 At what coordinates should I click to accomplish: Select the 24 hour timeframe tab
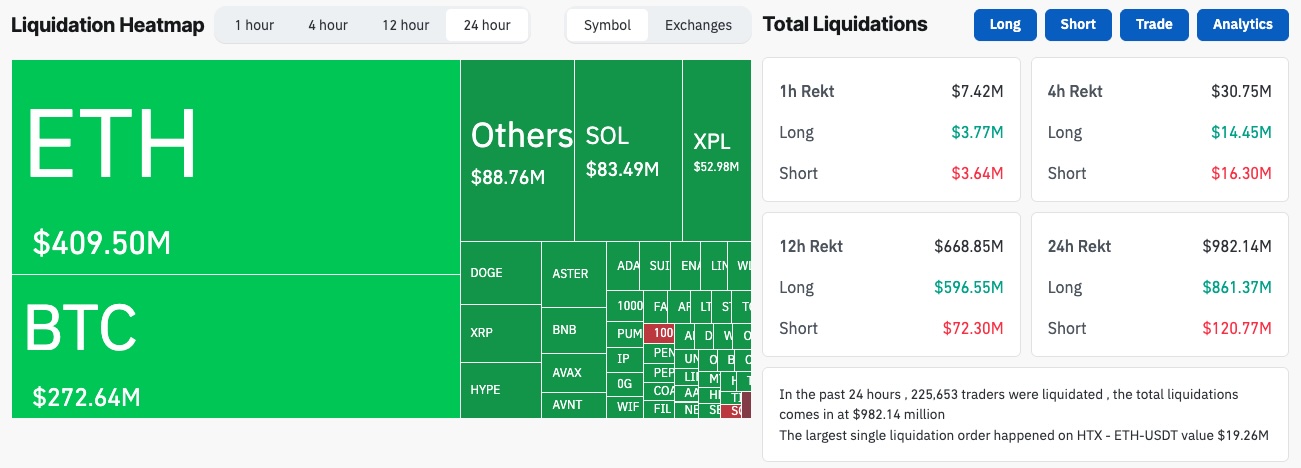point(486,25)
